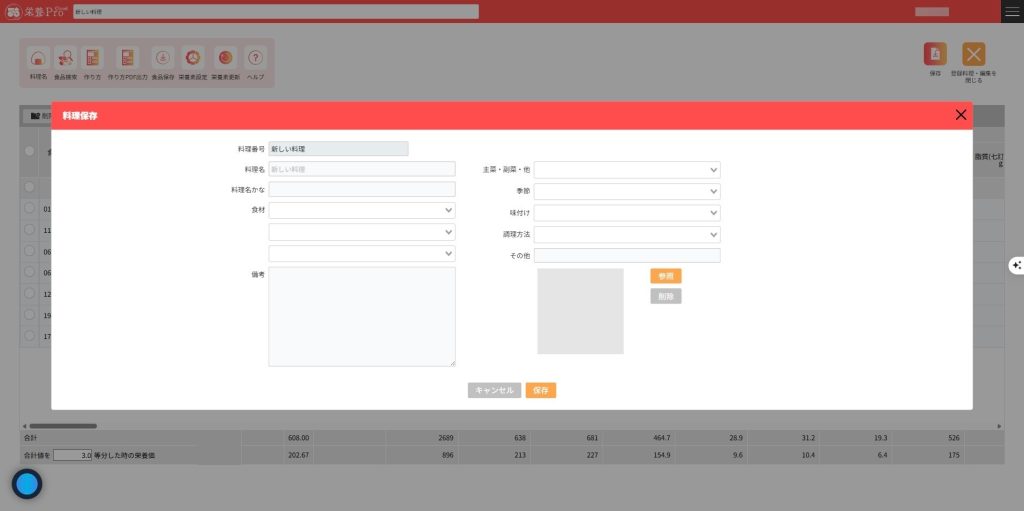Expand the 味付け dropdown

tap(627, 213)
